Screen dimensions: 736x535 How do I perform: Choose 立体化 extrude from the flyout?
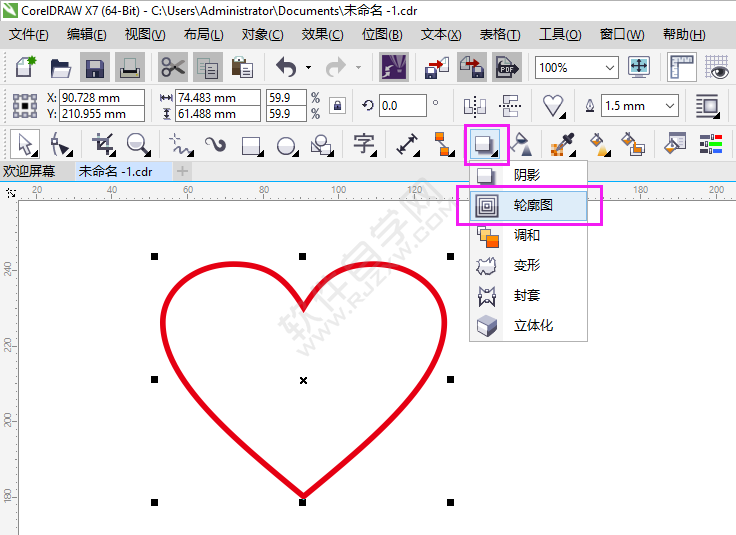(529, 326)
